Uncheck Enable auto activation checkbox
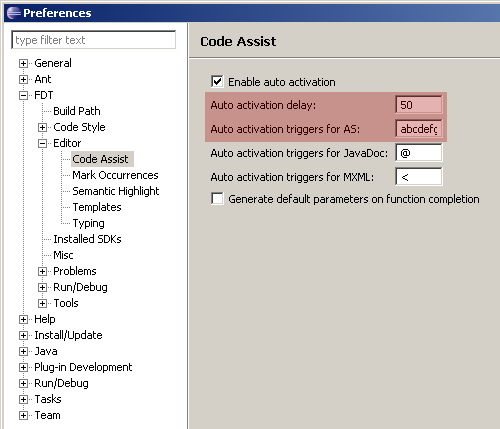 click(217, 81)
